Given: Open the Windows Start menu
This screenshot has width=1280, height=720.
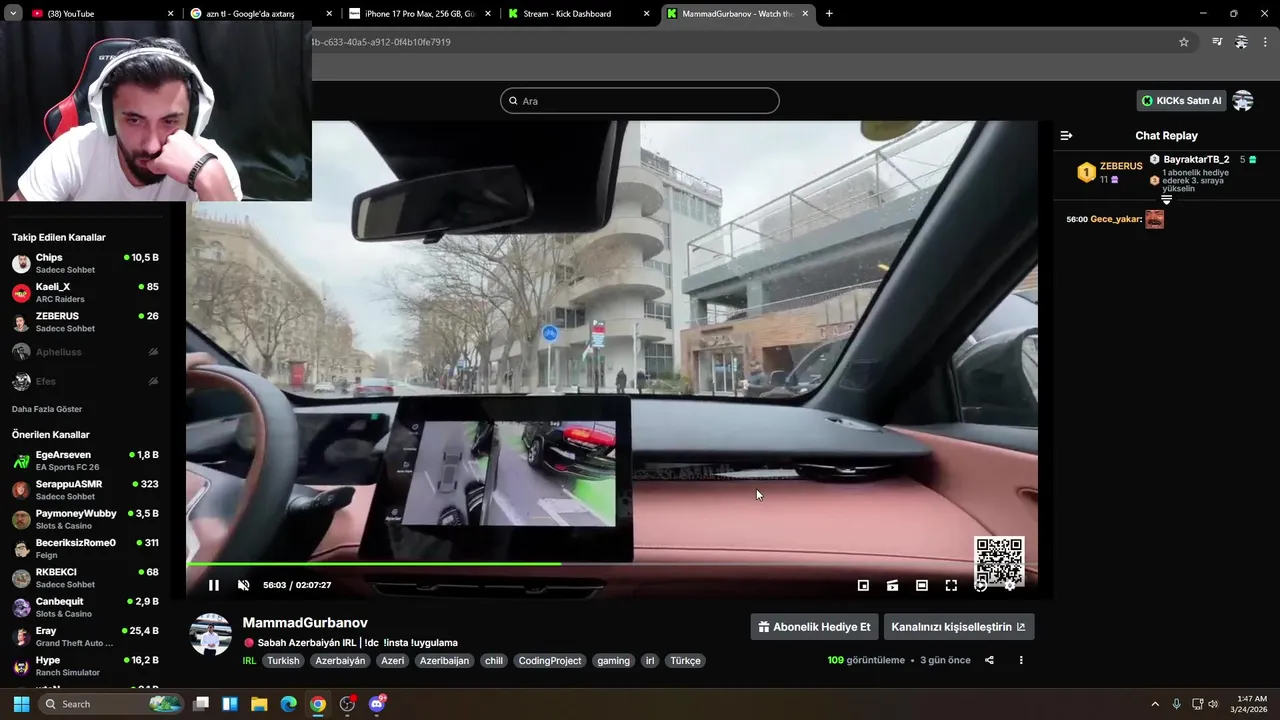Looking at the screenshot, I should [21, 704].
